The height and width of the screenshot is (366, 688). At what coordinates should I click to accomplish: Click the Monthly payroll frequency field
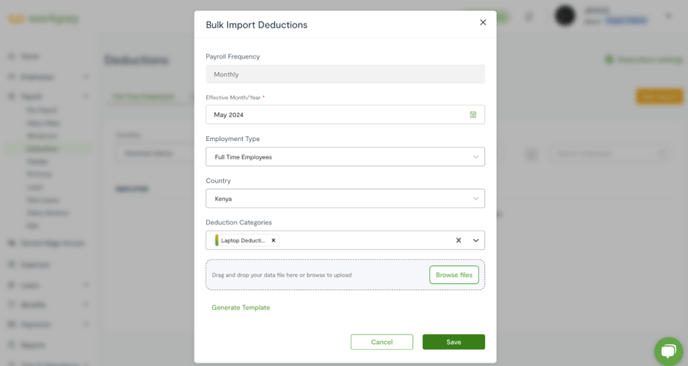point(345,74)
